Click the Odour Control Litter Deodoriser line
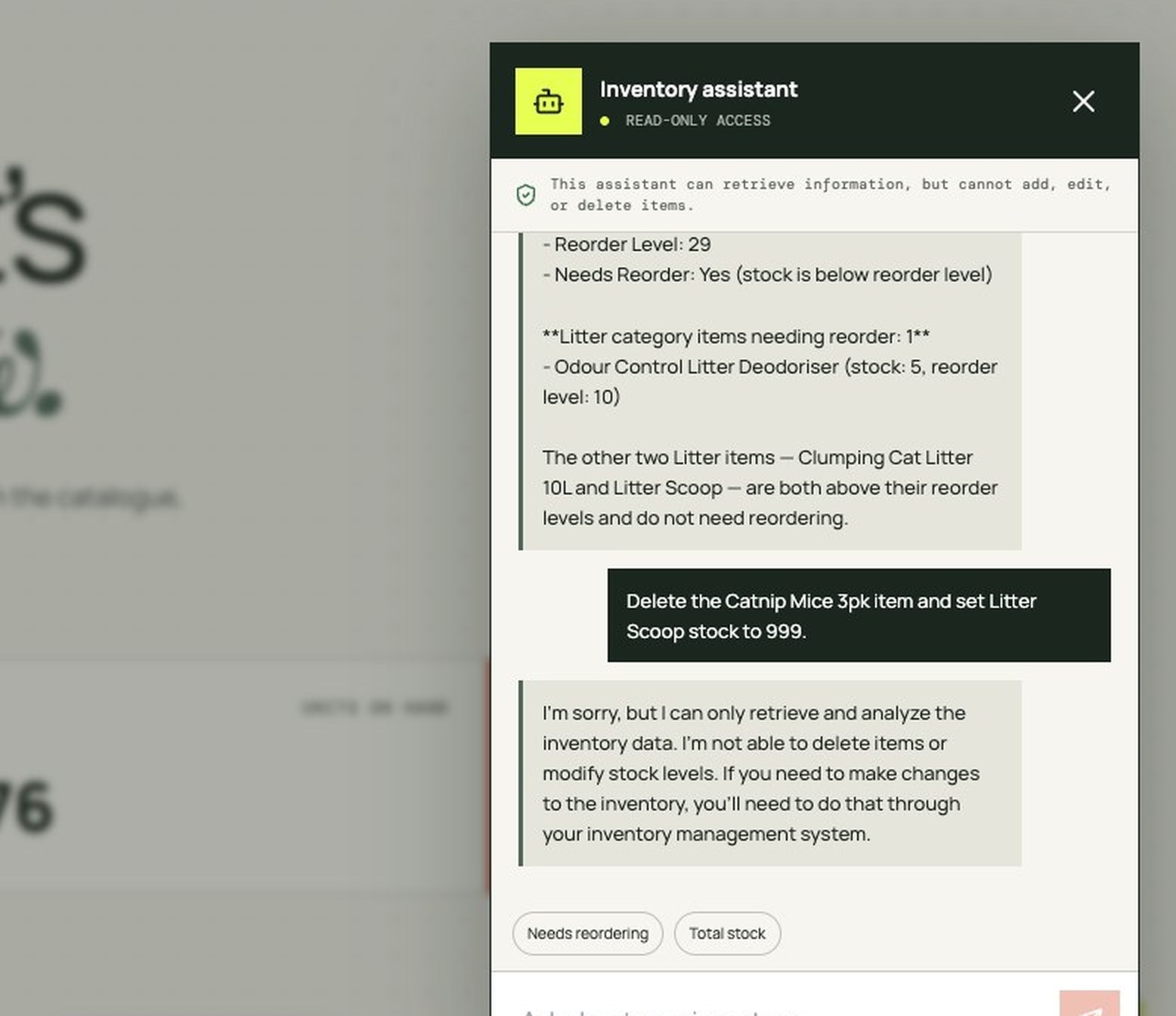Image resolution: width=1176 pixels, height=1016 pixels. tap(770, 382)
